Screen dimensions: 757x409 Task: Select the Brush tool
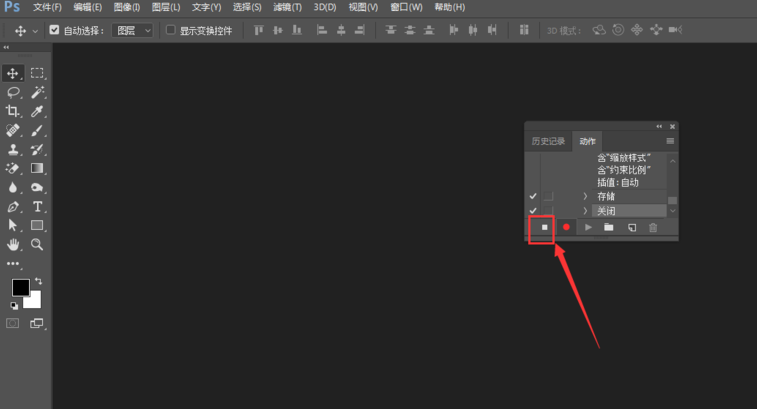pos(37,130)
